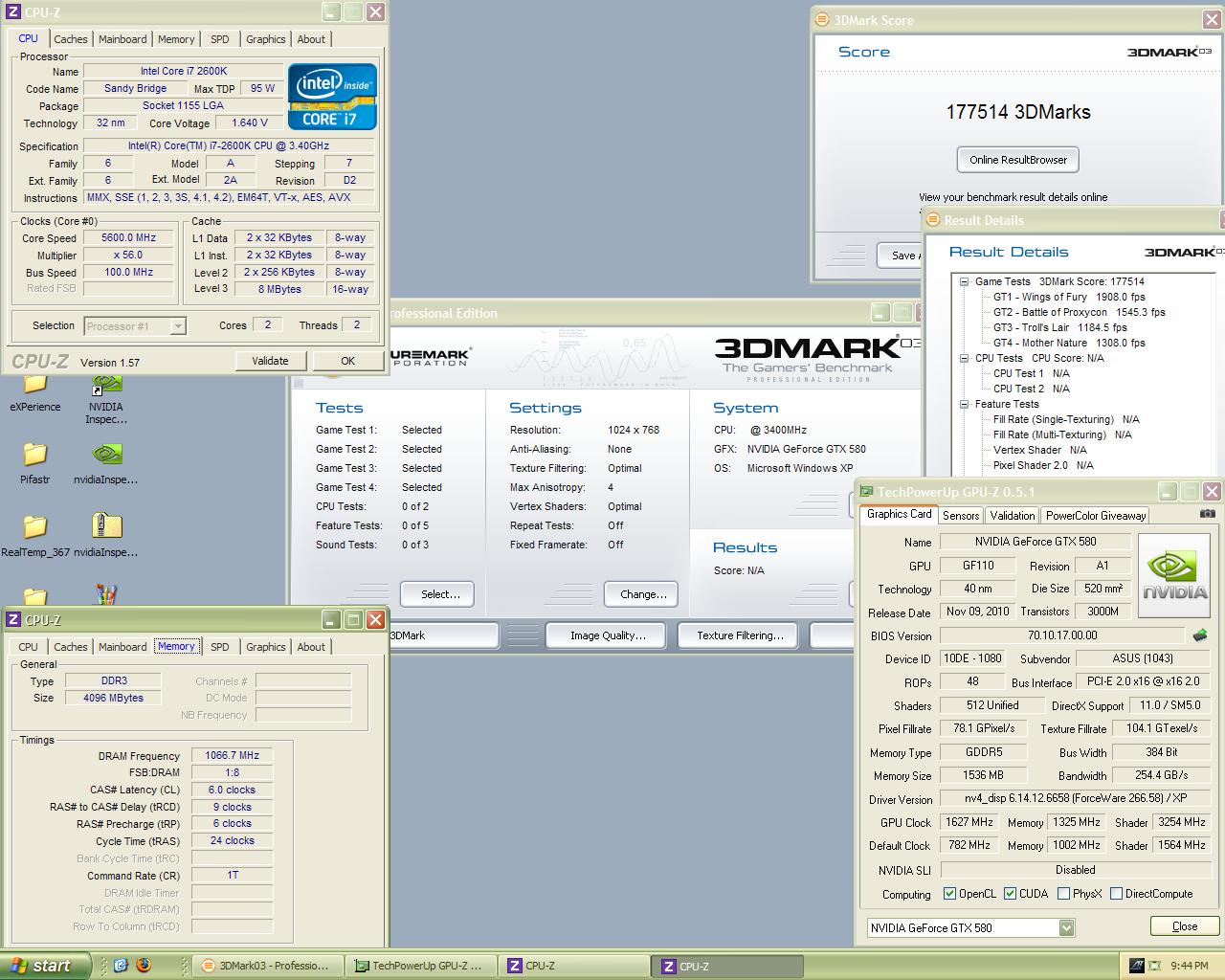1225x980 pixels.
Task: Click the GPU-Z screenshot camera icon
Action: pos(1207,514)
